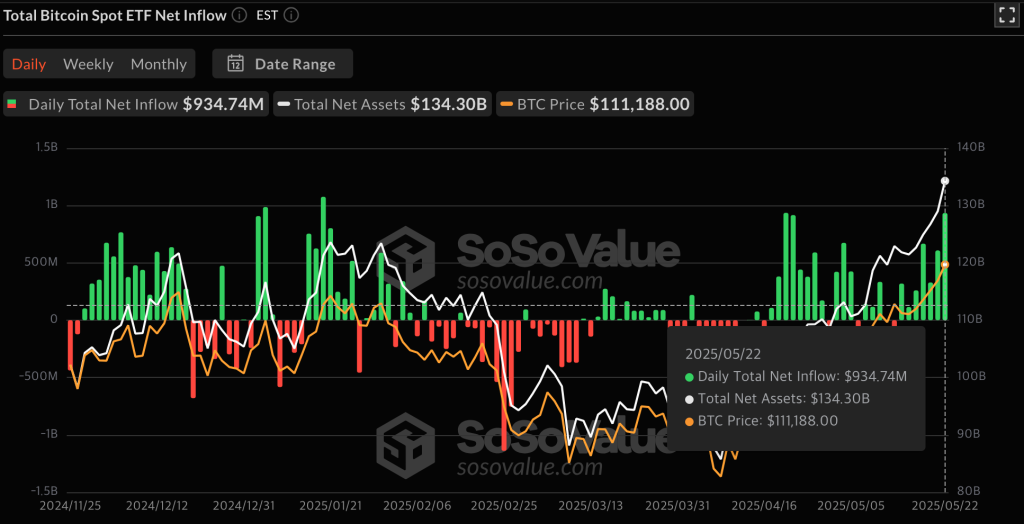This screenshot has width=1024, height=524.
Task: Click the -500M left axis label
Action: click(x=41, y=377)
